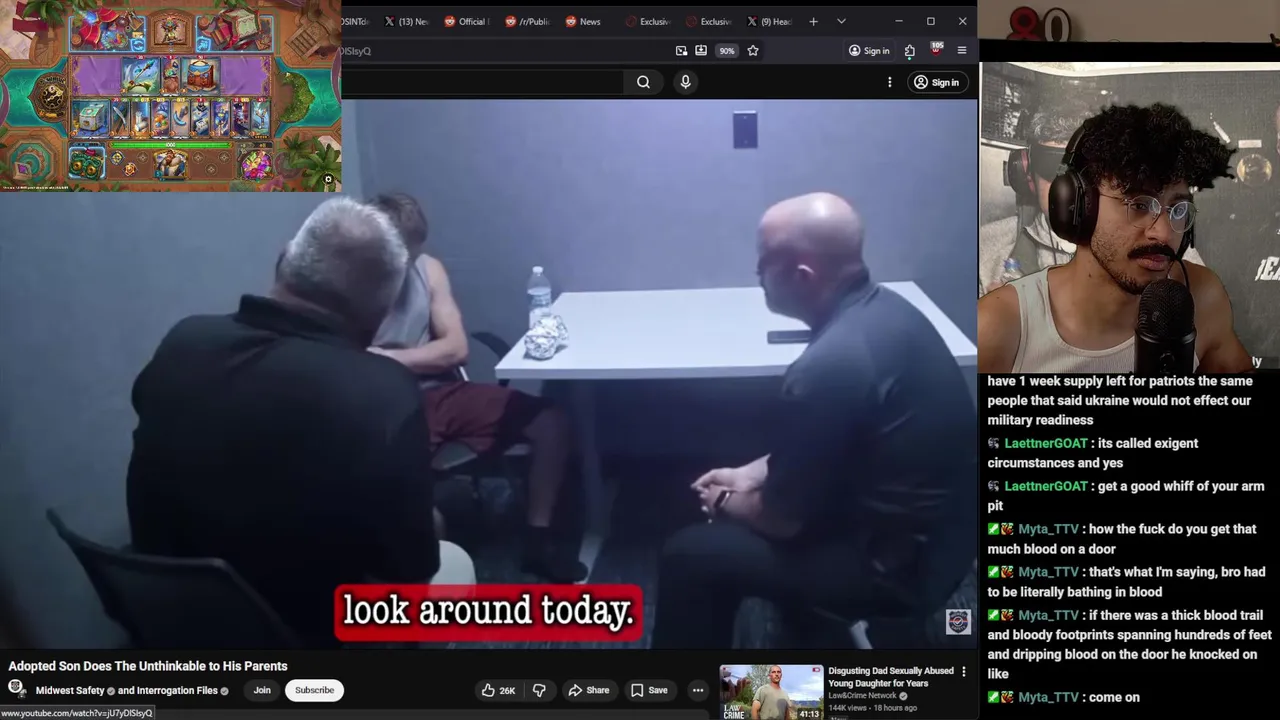Click the game overlay in the corner
The width and height of the screenshot is (1280, 720).
(170, 95)
